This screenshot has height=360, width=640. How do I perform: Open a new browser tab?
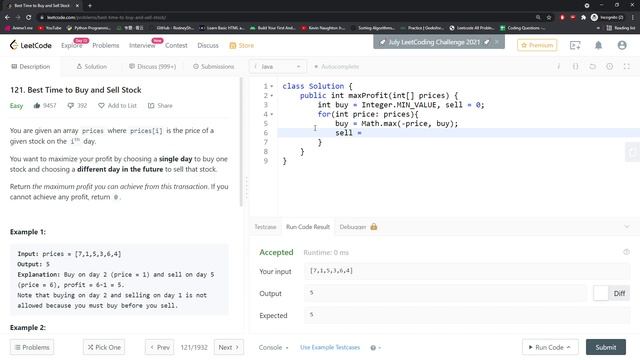point(90,6)
